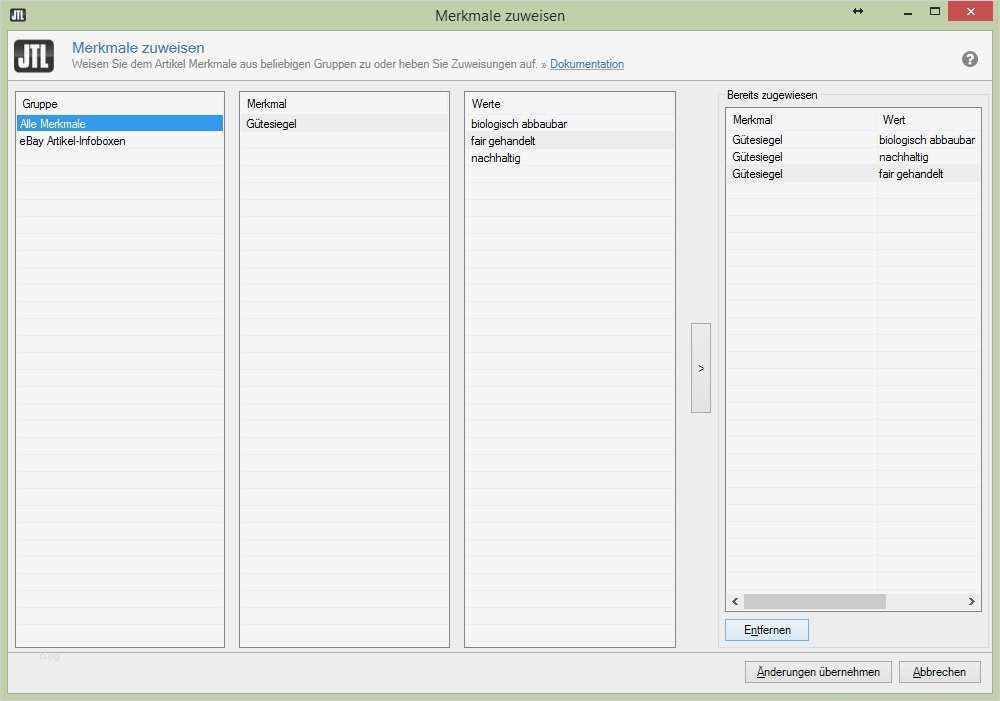The height and width of the screenshot is (701, 1000).
Task: Open the Dokumentation link
Action: (x=587, y=63)
